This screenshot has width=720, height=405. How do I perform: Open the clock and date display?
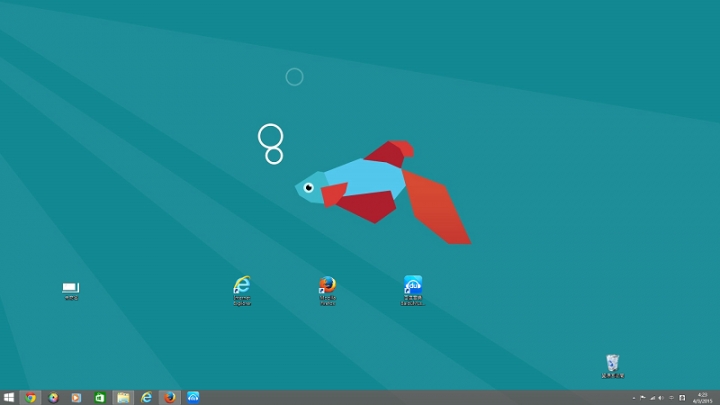pos(702,398)
